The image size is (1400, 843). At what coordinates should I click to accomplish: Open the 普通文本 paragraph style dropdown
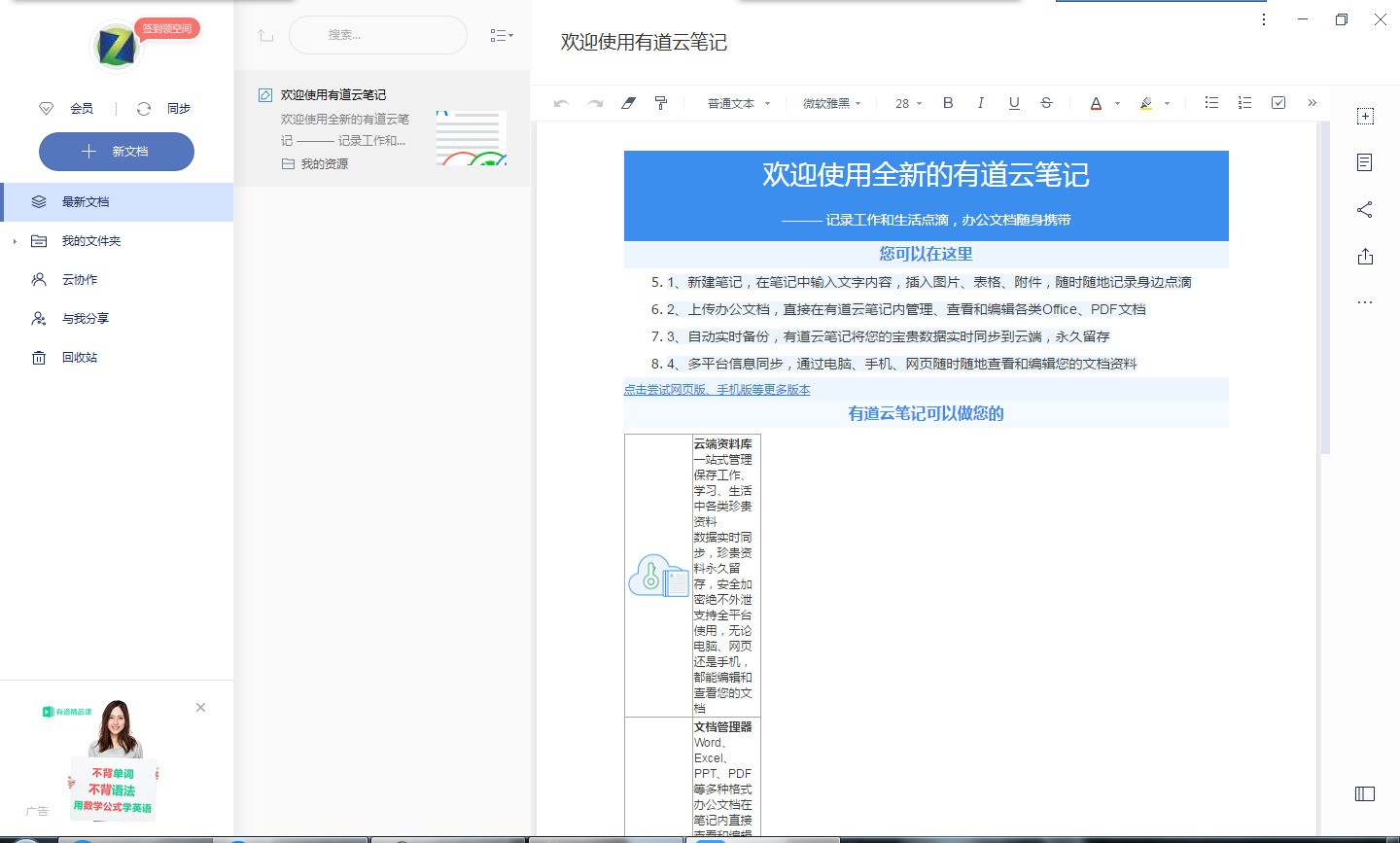pos(736,102)
